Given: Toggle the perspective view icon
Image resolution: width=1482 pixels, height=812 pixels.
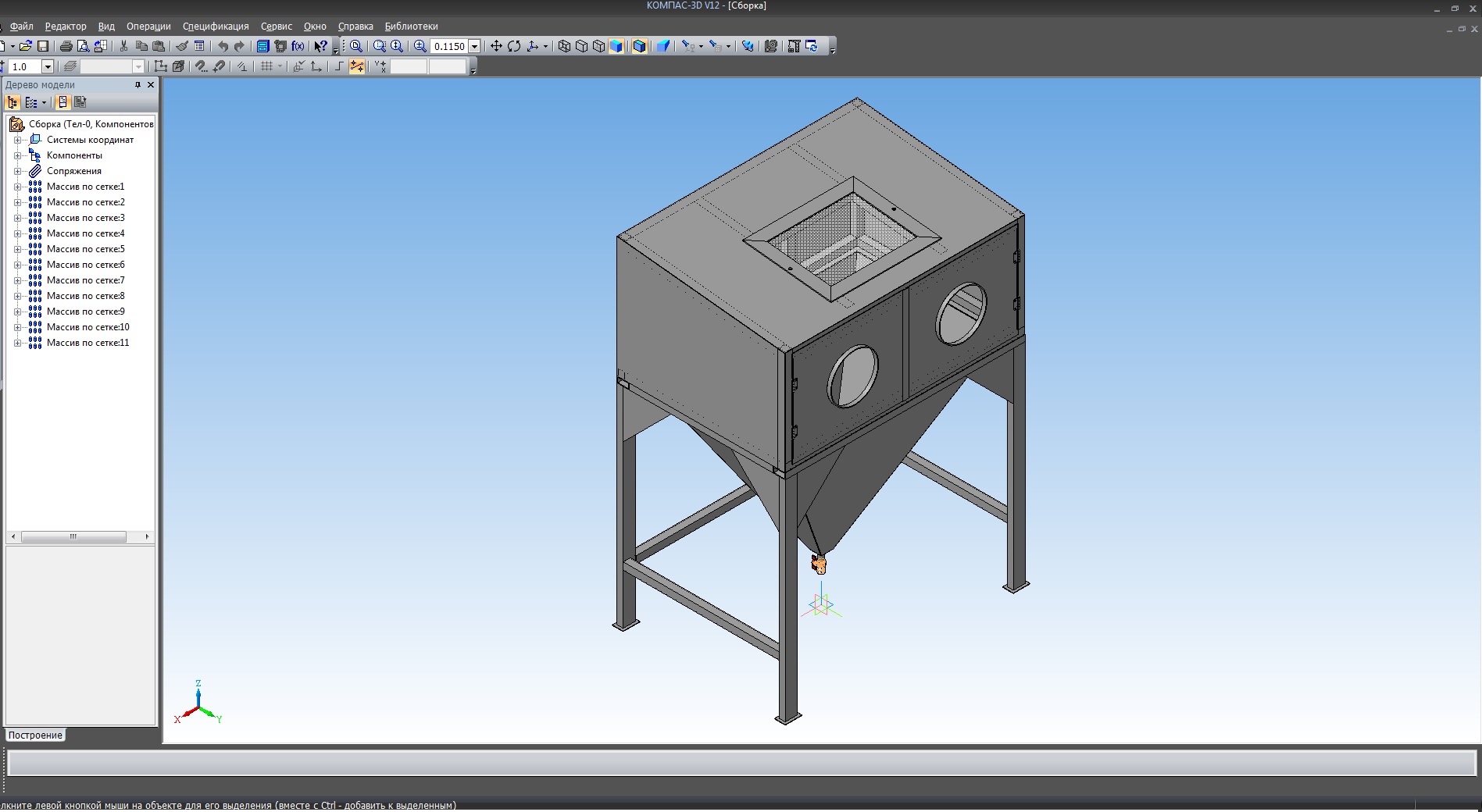Looking at the screenshot, I should point(663,46).
